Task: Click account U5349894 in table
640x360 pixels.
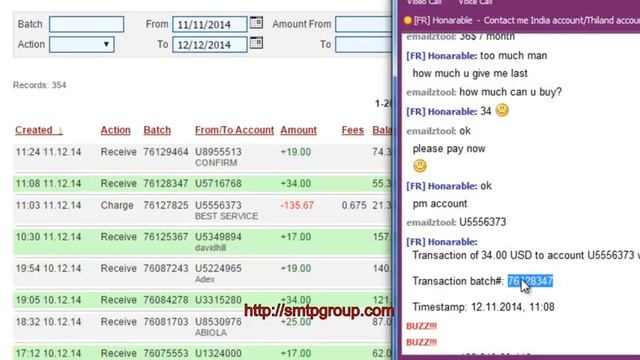Action: tap(218, 237)
